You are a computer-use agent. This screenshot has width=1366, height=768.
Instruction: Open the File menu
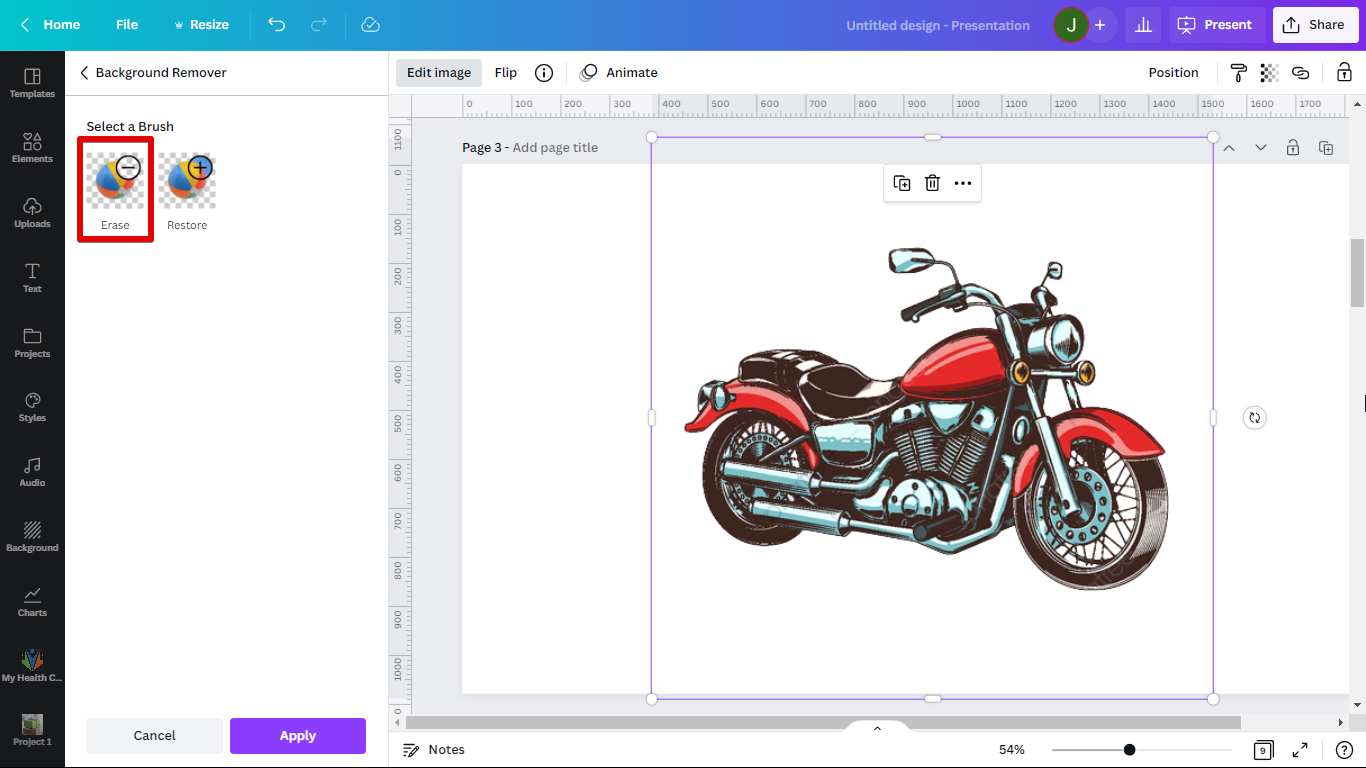(127, 25)
